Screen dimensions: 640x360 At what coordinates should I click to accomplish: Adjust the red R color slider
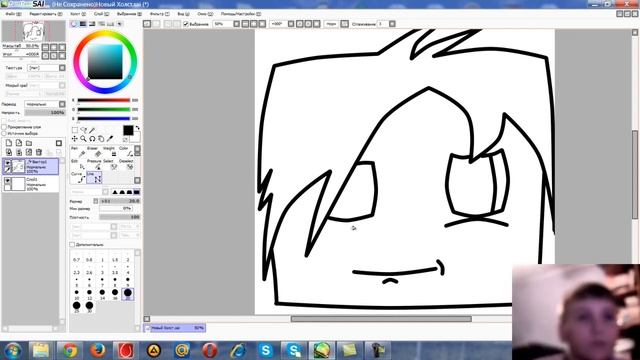coord(104,100)
